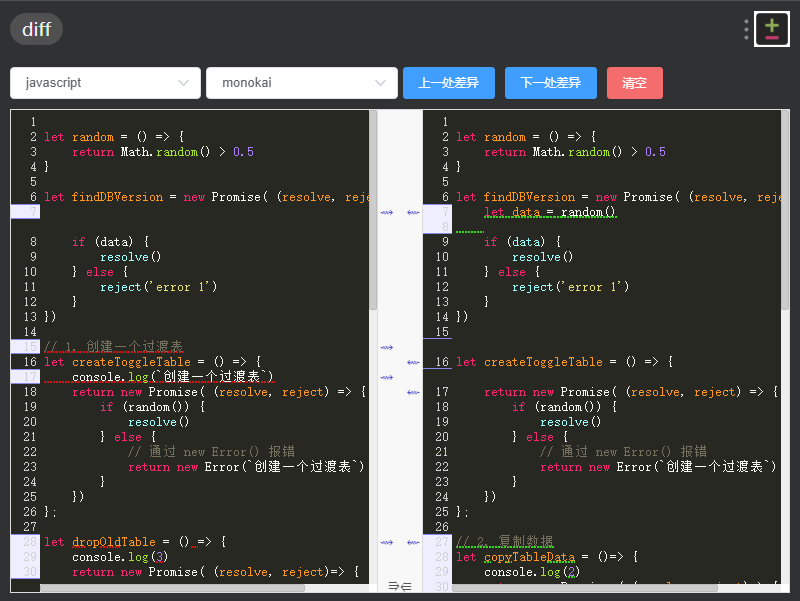This screenshot has height=601, width=800.
Task: Jump to the next difference (下一处差异)
Action: coord(551,83)
